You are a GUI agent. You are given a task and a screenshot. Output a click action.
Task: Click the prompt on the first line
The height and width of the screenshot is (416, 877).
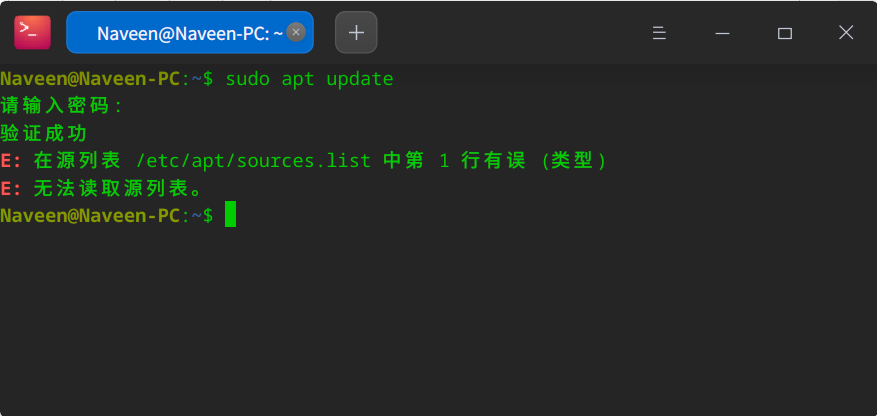click(106, 79)
